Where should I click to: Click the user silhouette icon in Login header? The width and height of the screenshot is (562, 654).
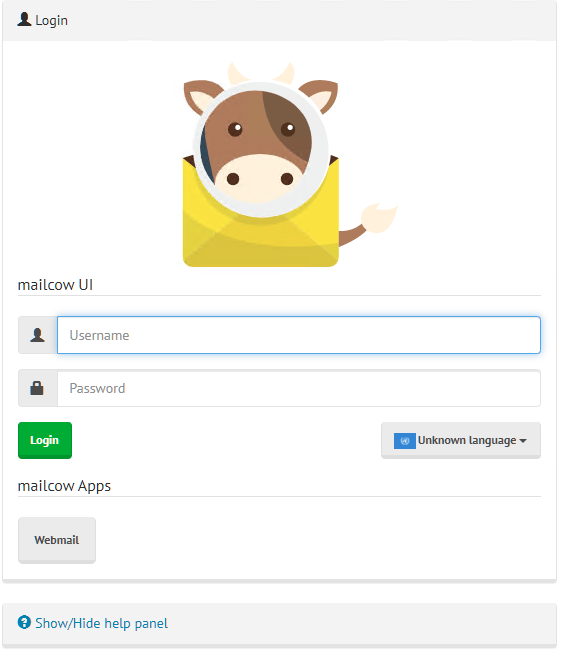click(x=24, y=19)
